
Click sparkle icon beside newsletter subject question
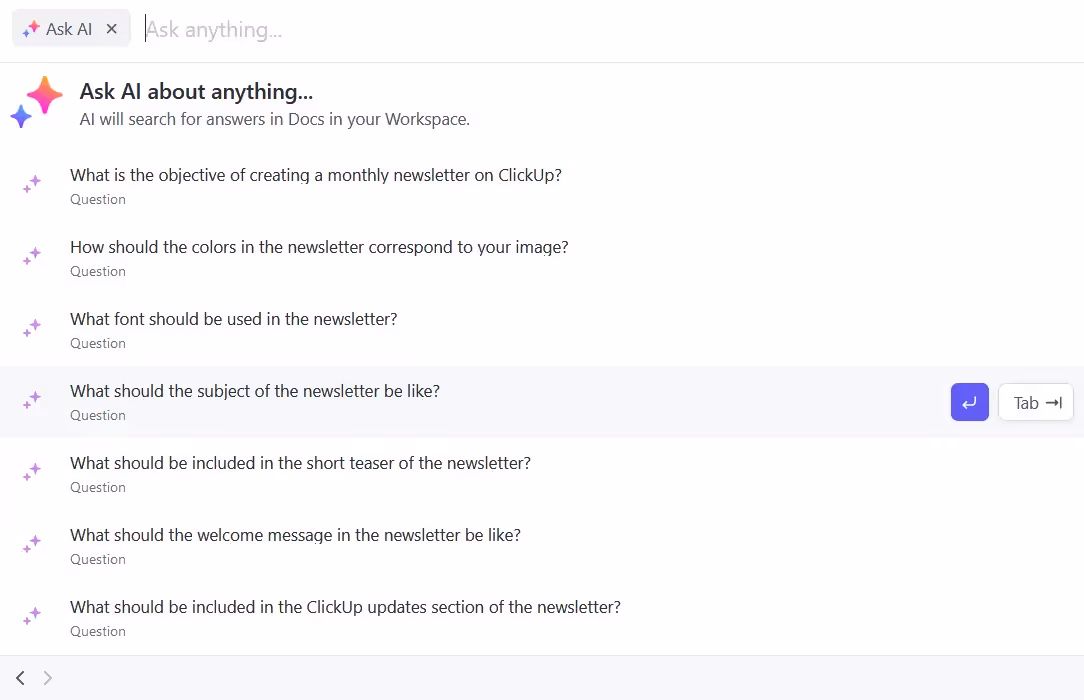32,400
